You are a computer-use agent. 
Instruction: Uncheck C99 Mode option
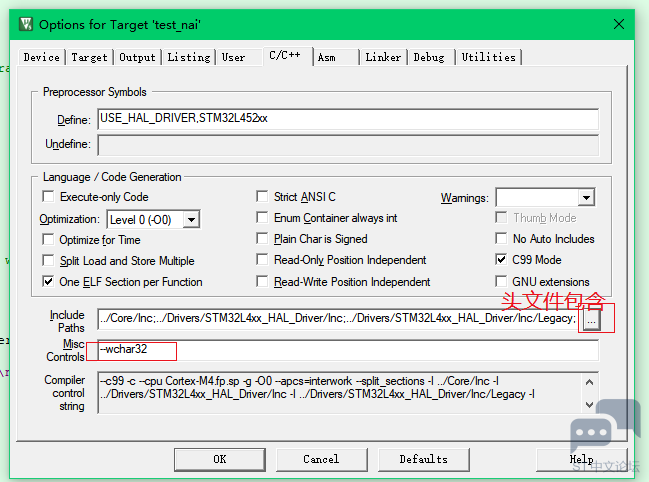tap(501, 259)
